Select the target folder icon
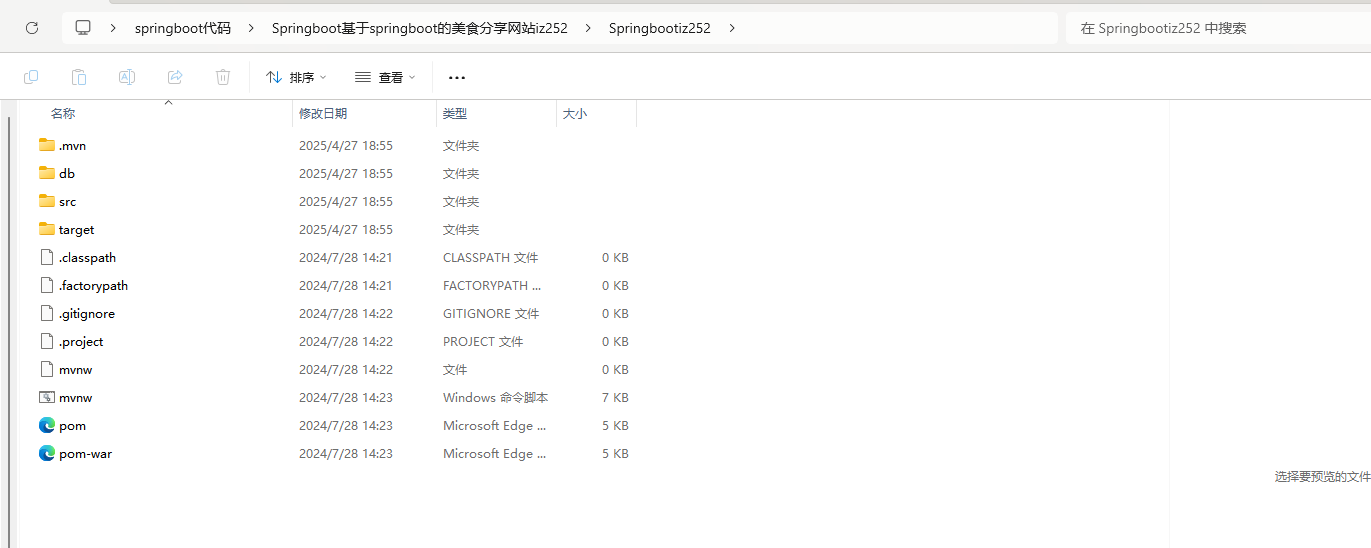This screenshot has height=548, width=1371. 47,229
